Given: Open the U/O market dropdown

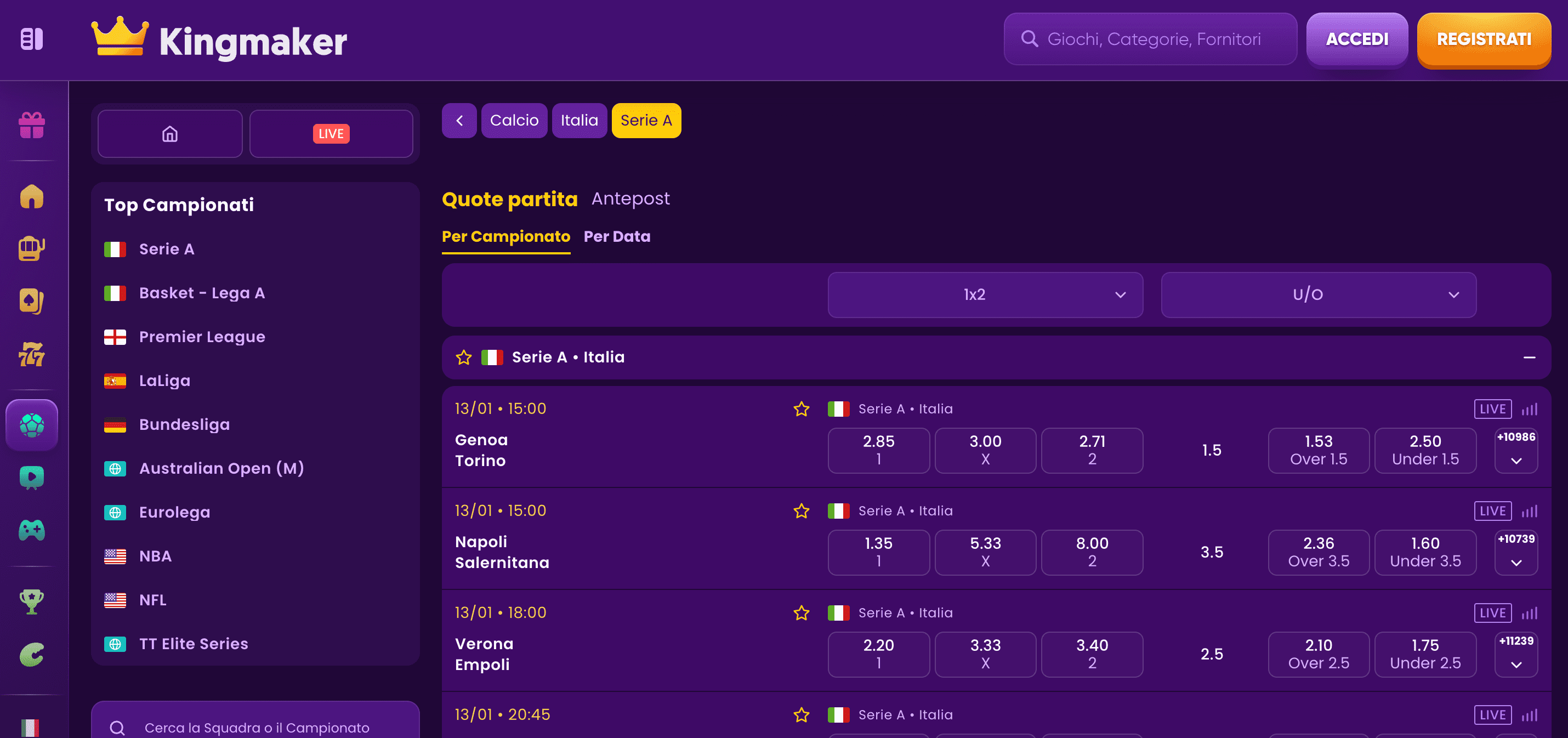Looking at the screenshot, I should click(1319, 295).
